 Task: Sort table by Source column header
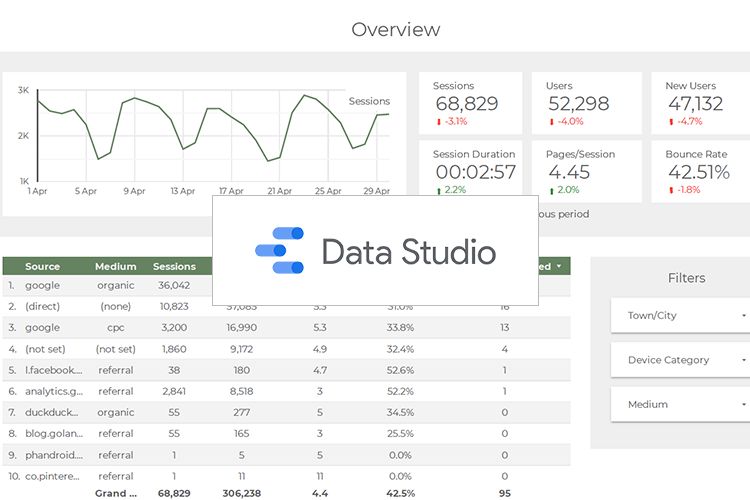[42, 267]
